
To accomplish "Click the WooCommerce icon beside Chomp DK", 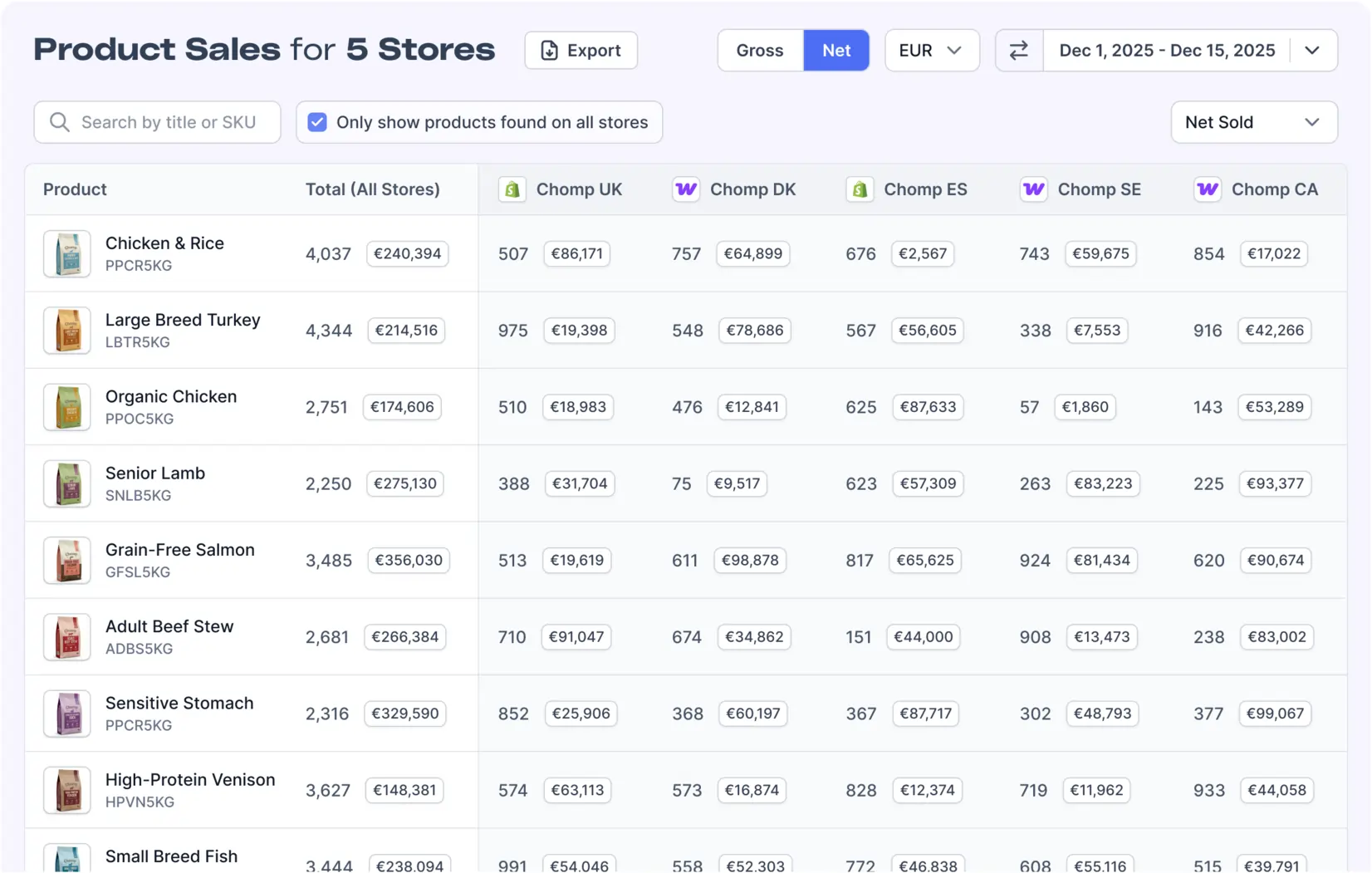I will [x=685, y=189].
